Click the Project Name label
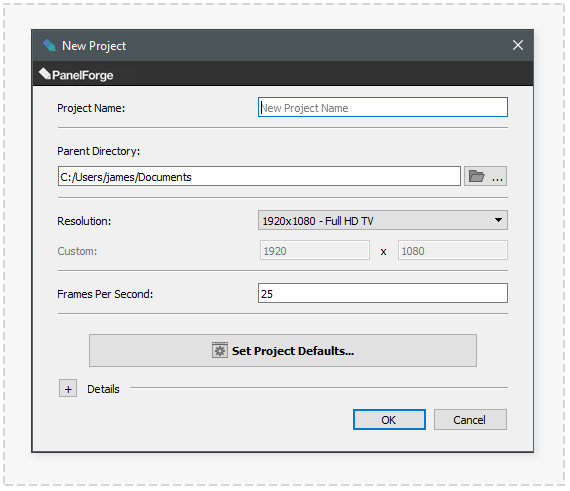 click(91, 108)
